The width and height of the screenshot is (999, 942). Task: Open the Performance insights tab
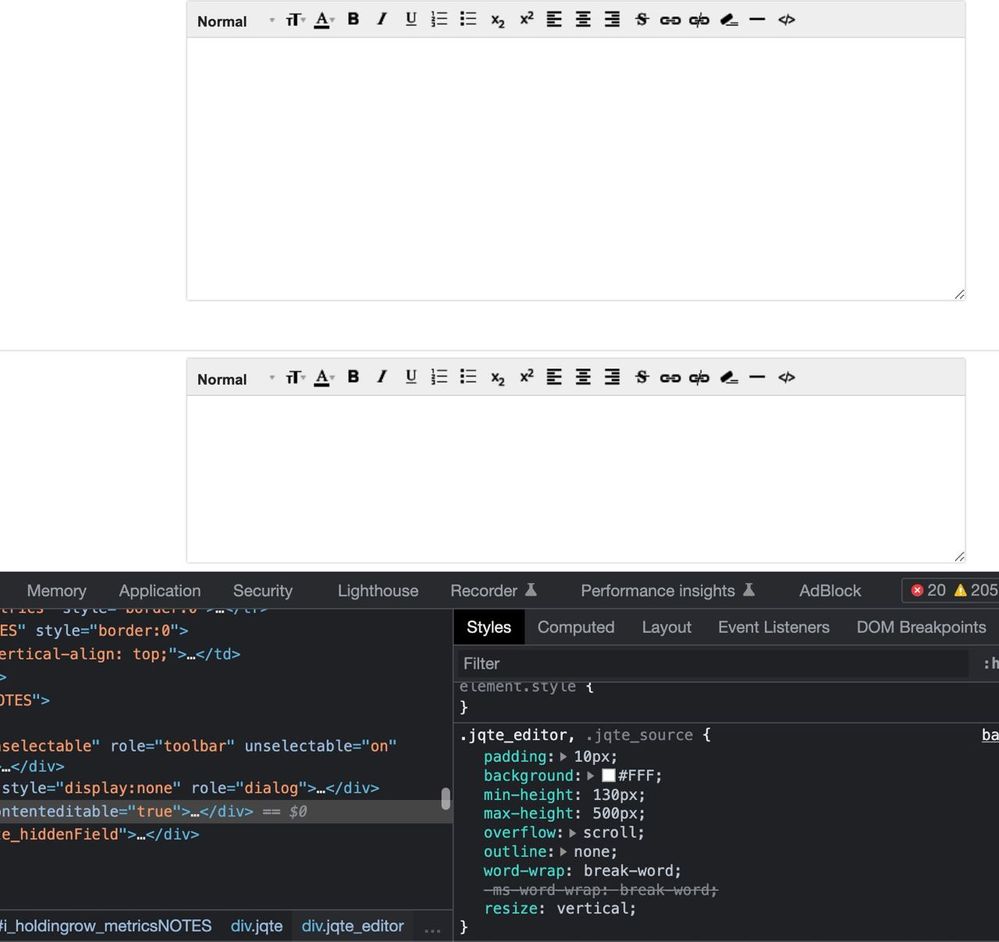(x=668, y=590)
